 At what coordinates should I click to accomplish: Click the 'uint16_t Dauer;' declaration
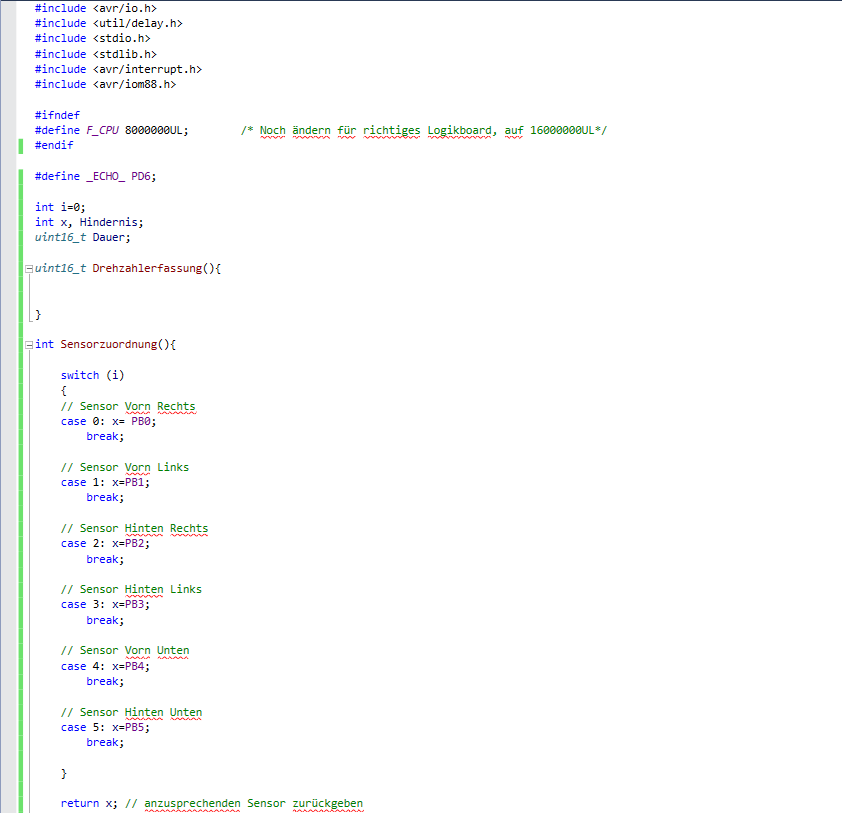[x=83, y=237]
